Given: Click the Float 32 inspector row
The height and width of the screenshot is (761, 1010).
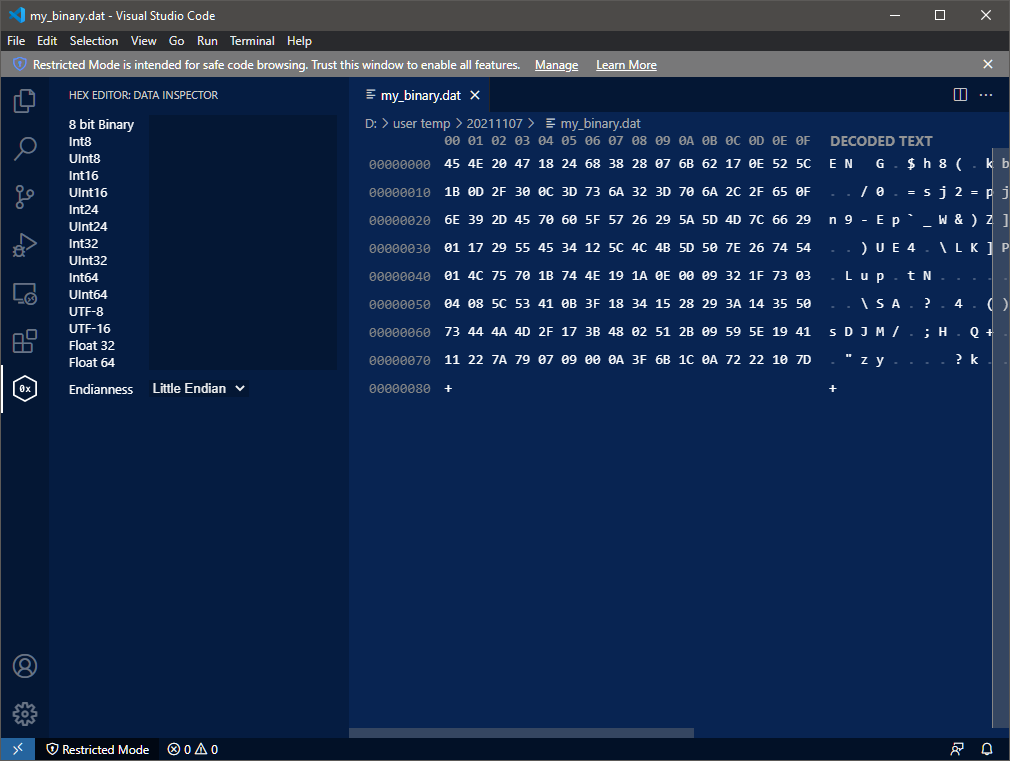Looking at the screenshot, I should pyautogui.click(x=202, y=345).
